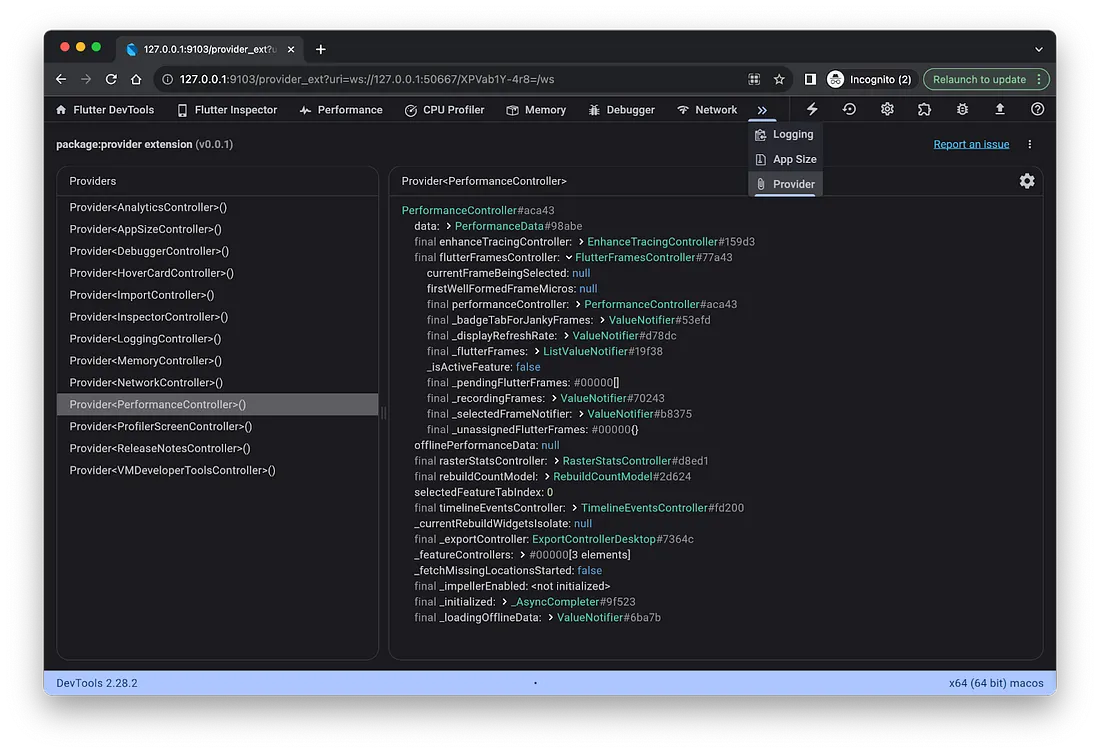Click the hot restart circular arrow icon
Viewport: 1100px width, 753px height.
click(849, 109)
